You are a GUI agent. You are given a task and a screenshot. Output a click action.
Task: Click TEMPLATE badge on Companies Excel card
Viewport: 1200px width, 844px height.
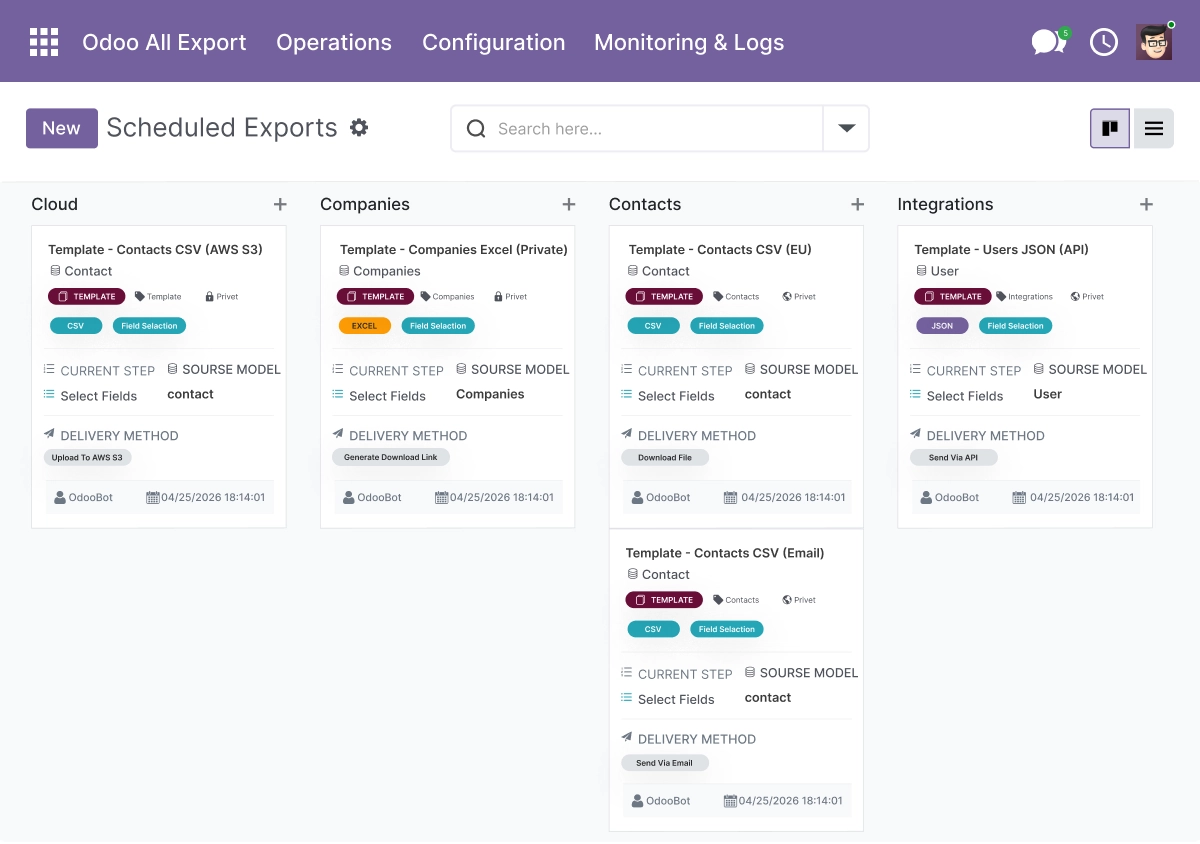coord(375,297)
